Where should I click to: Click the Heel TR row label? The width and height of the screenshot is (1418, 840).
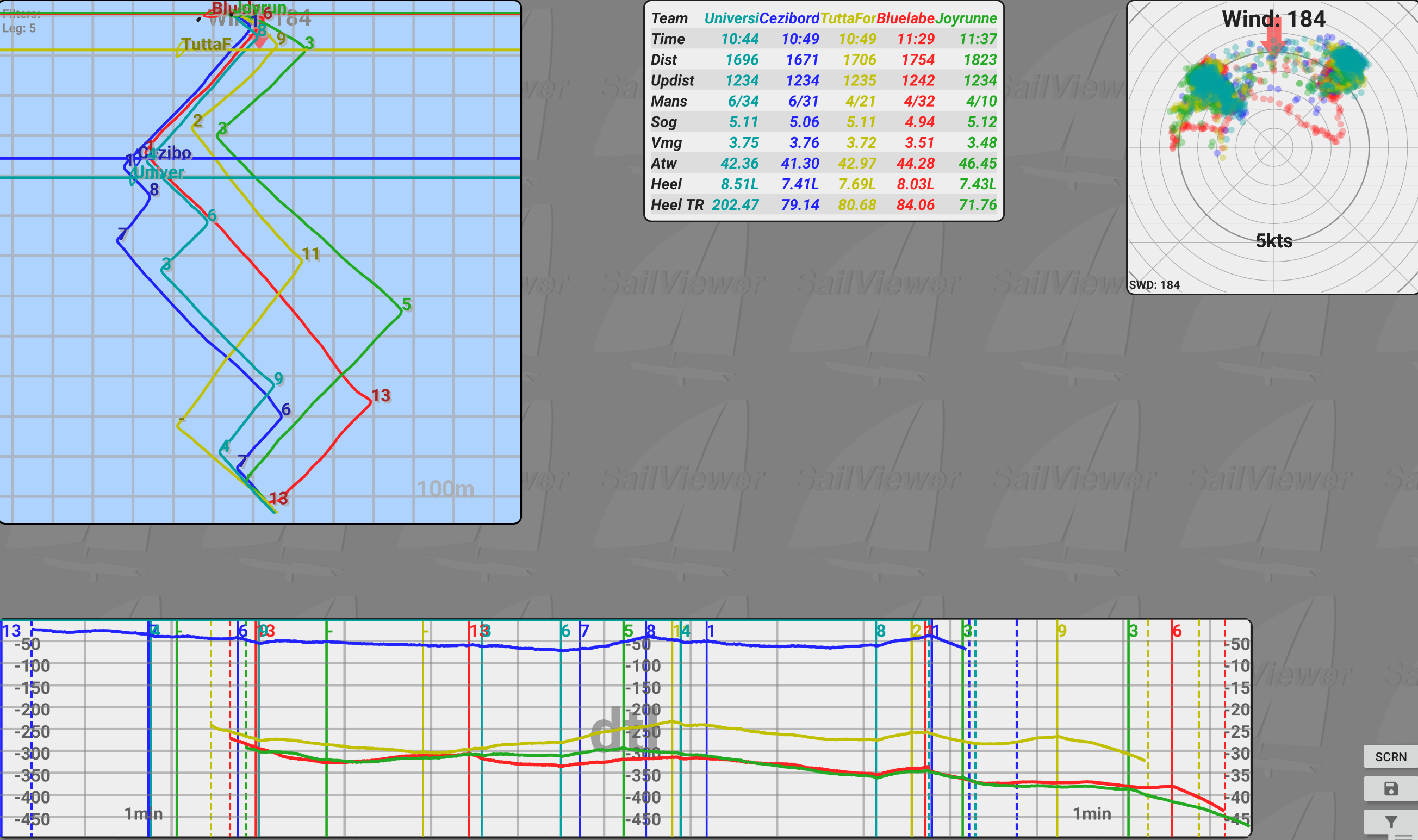click(676, 205)
